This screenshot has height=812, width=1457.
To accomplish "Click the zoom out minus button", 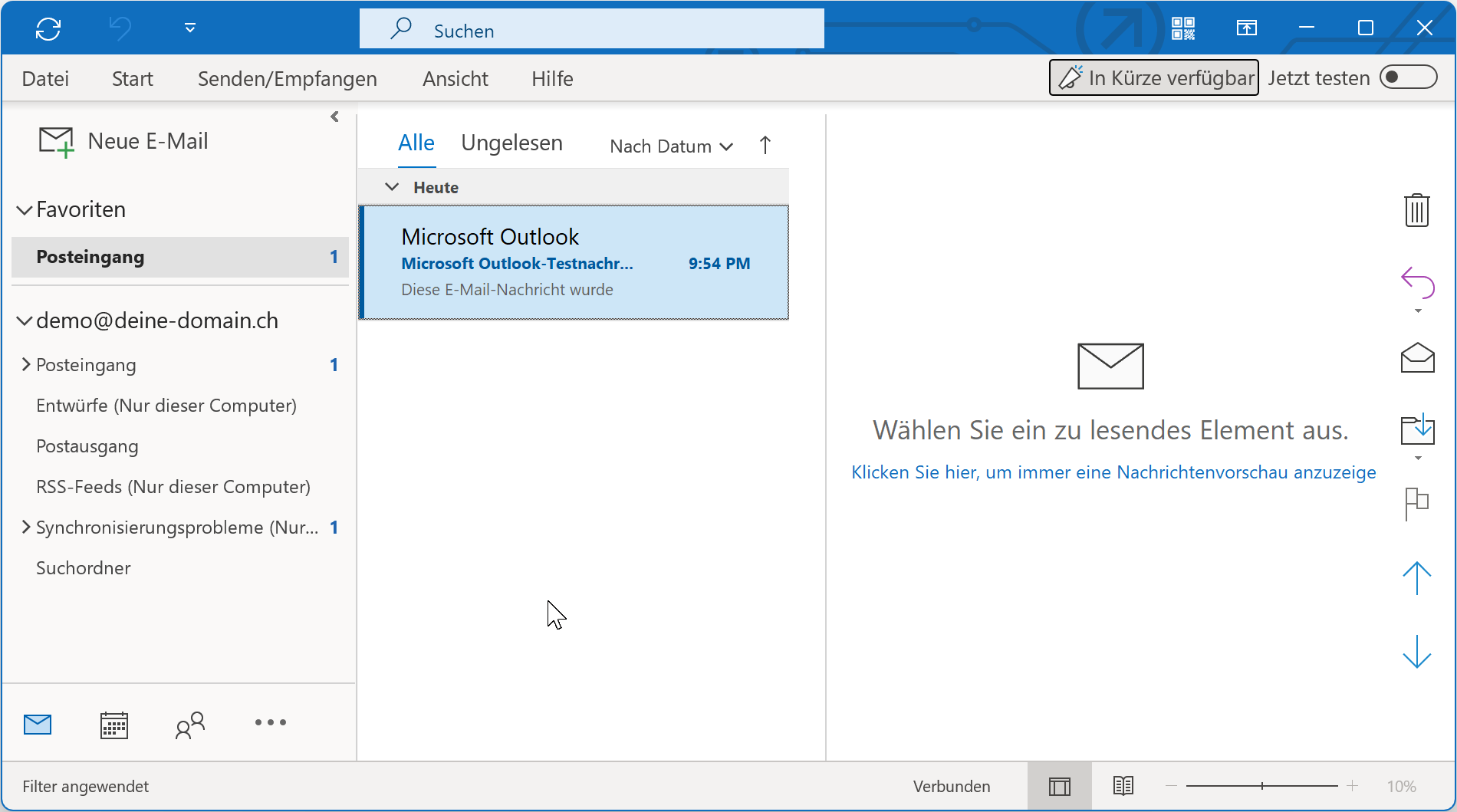I will [x=1171, y=786].
